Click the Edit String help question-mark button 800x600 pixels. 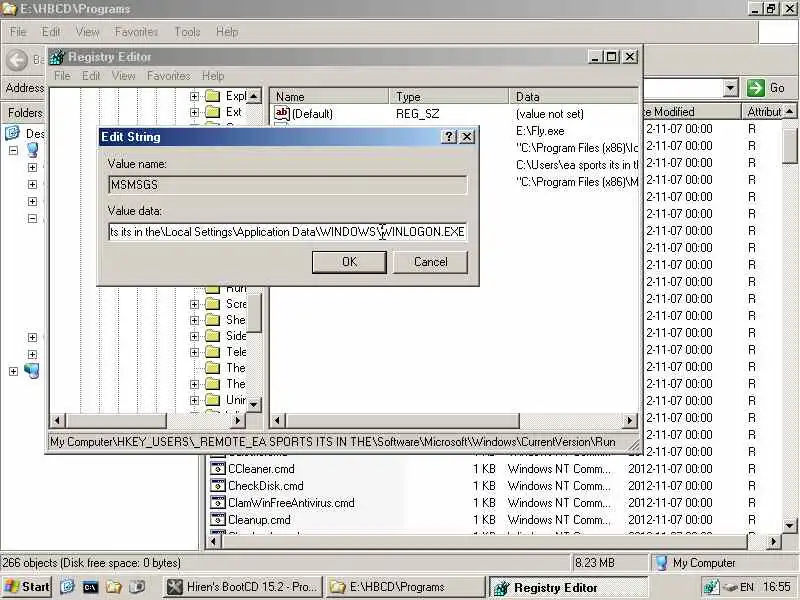[448, 137]
